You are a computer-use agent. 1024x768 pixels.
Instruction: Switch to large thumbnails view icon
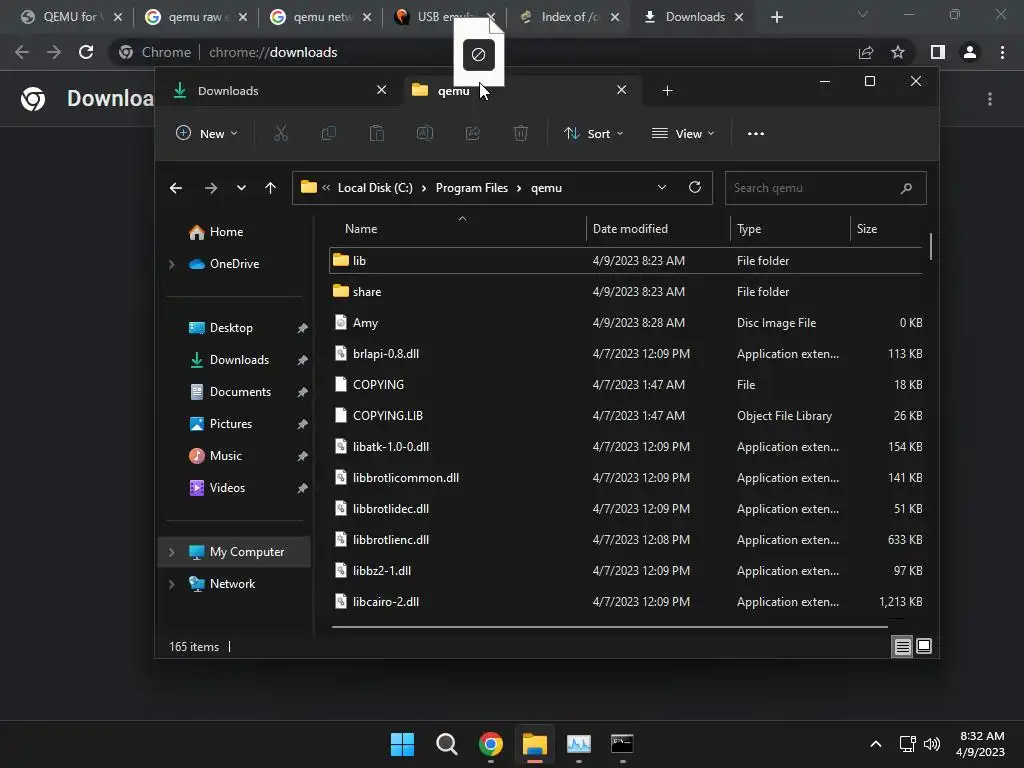point(924,647)
